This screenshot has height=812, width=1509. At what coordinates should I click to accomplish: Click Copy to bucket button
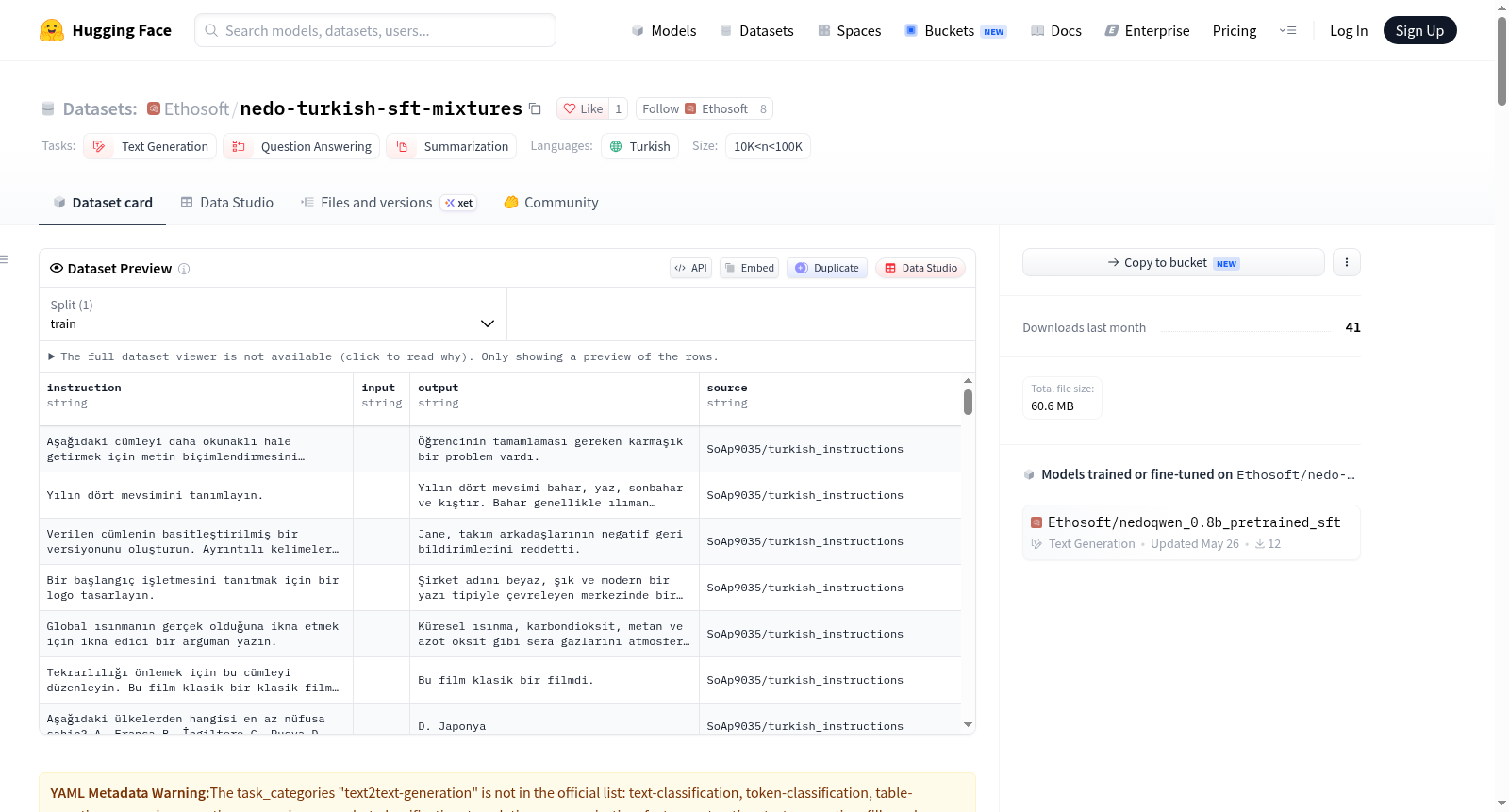pos(1173,262)
